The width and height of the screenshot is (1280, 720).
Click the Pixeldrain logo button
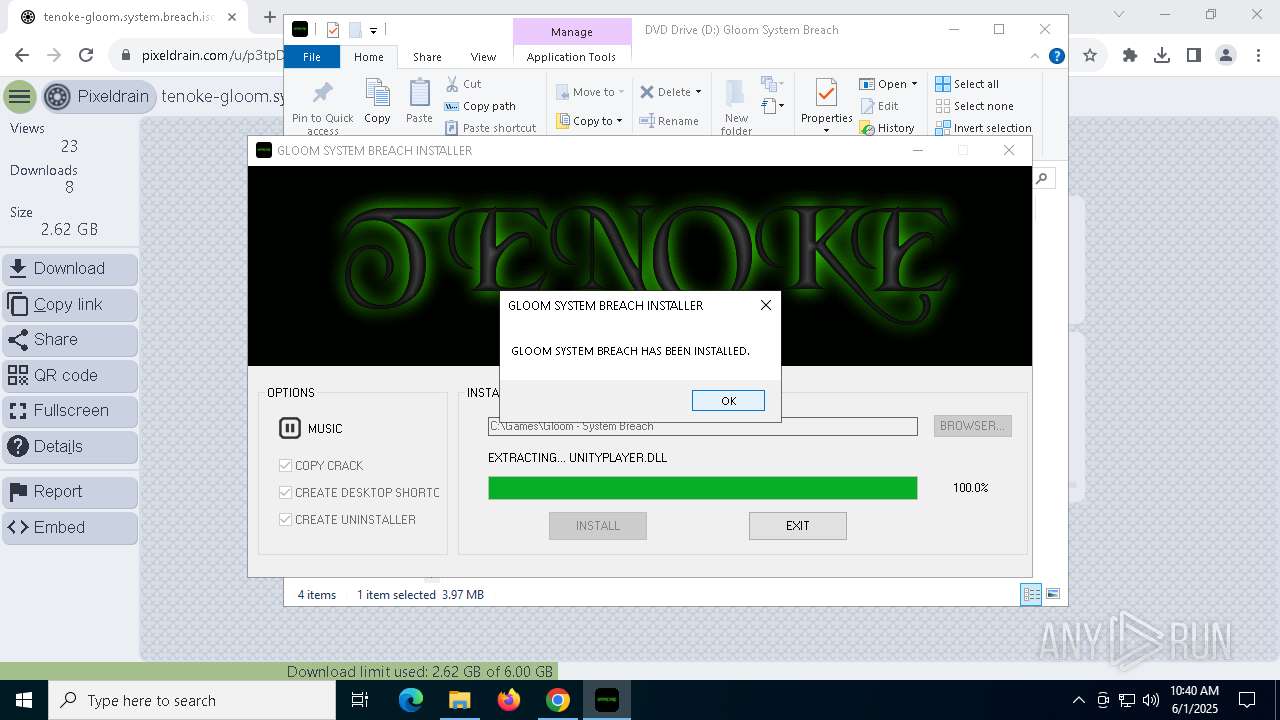pos(99,97)
